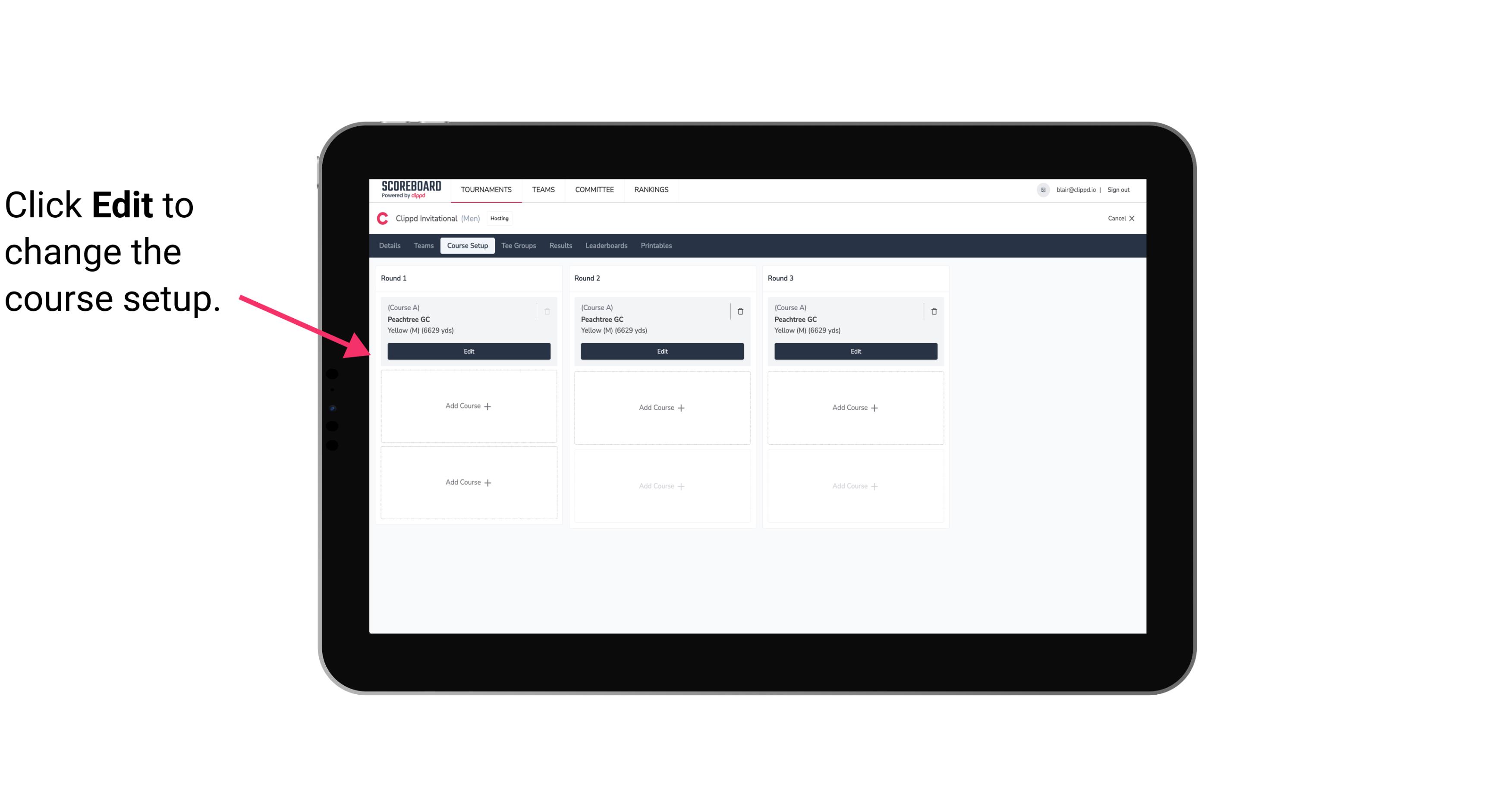Screen dimensions: 1510x812
Task: Click Add Course for Round 3
Action: click(855, 407)
